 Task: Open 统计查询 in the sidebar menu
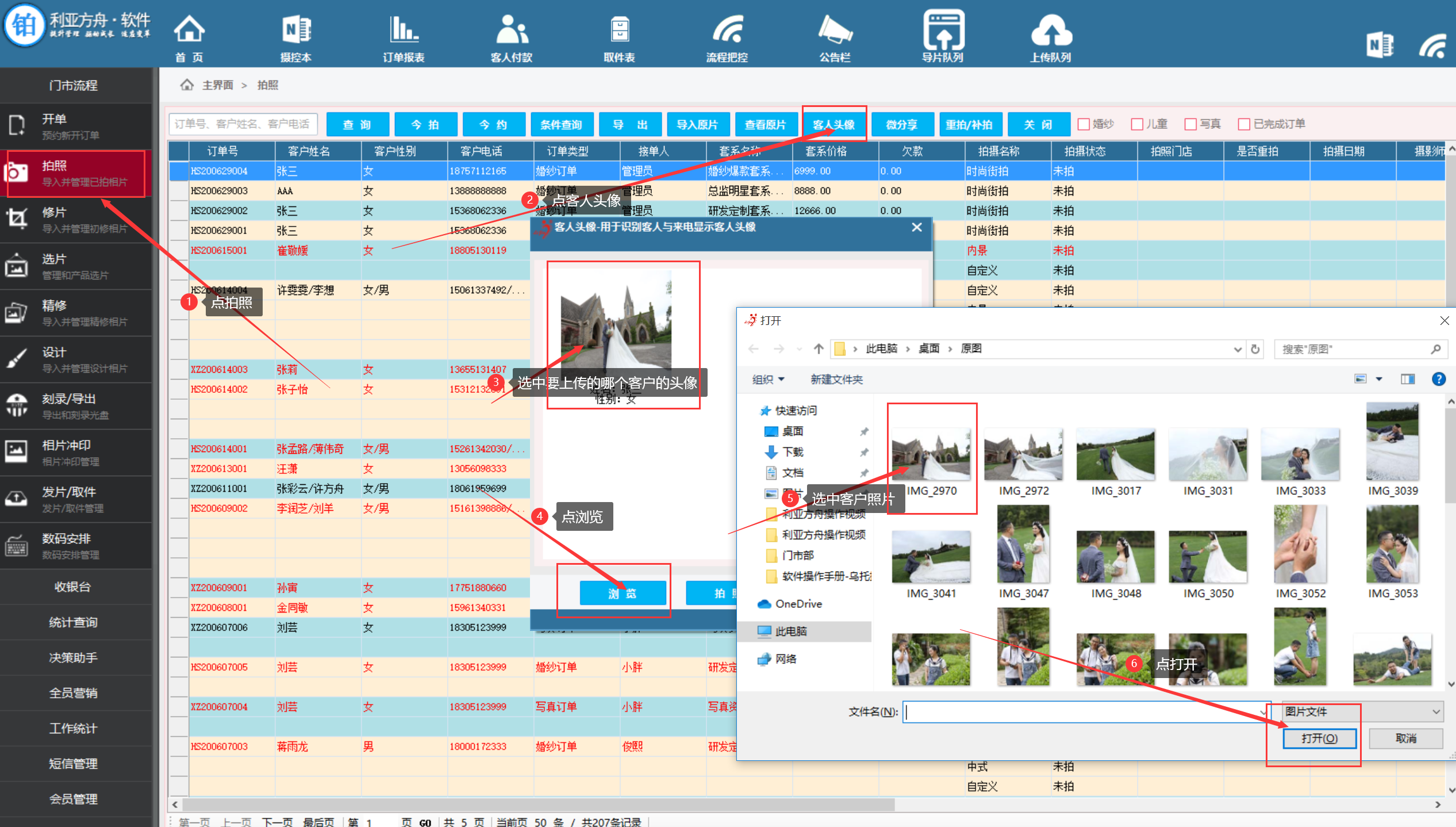tap(73, 622)
